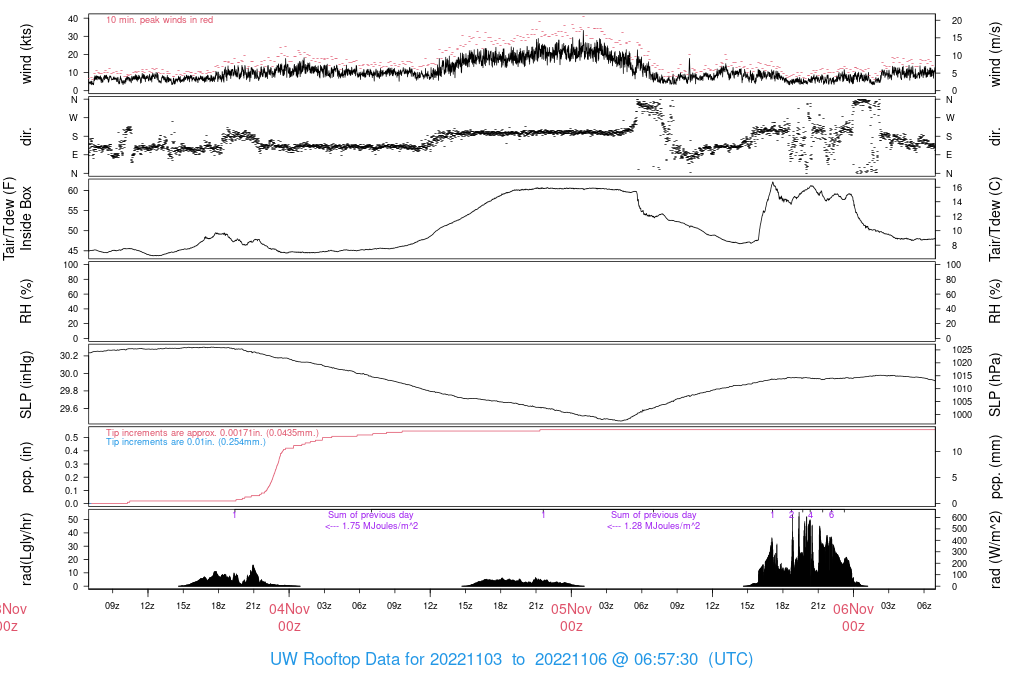
Task: Click the '29.6' tick on SLP inHg axis
Action: coord(69,409)
